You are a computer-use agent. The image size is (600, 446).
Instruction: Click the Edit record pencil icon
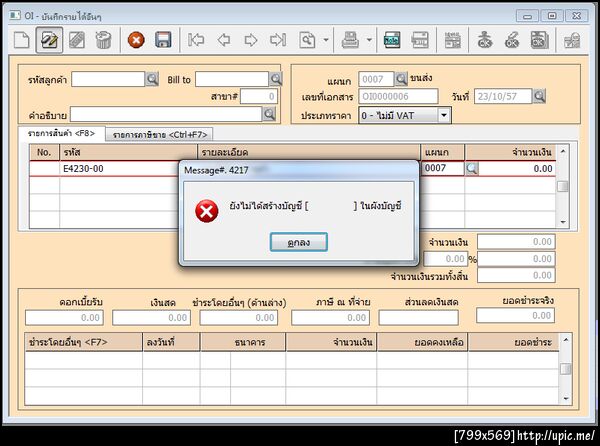point(49,40)
